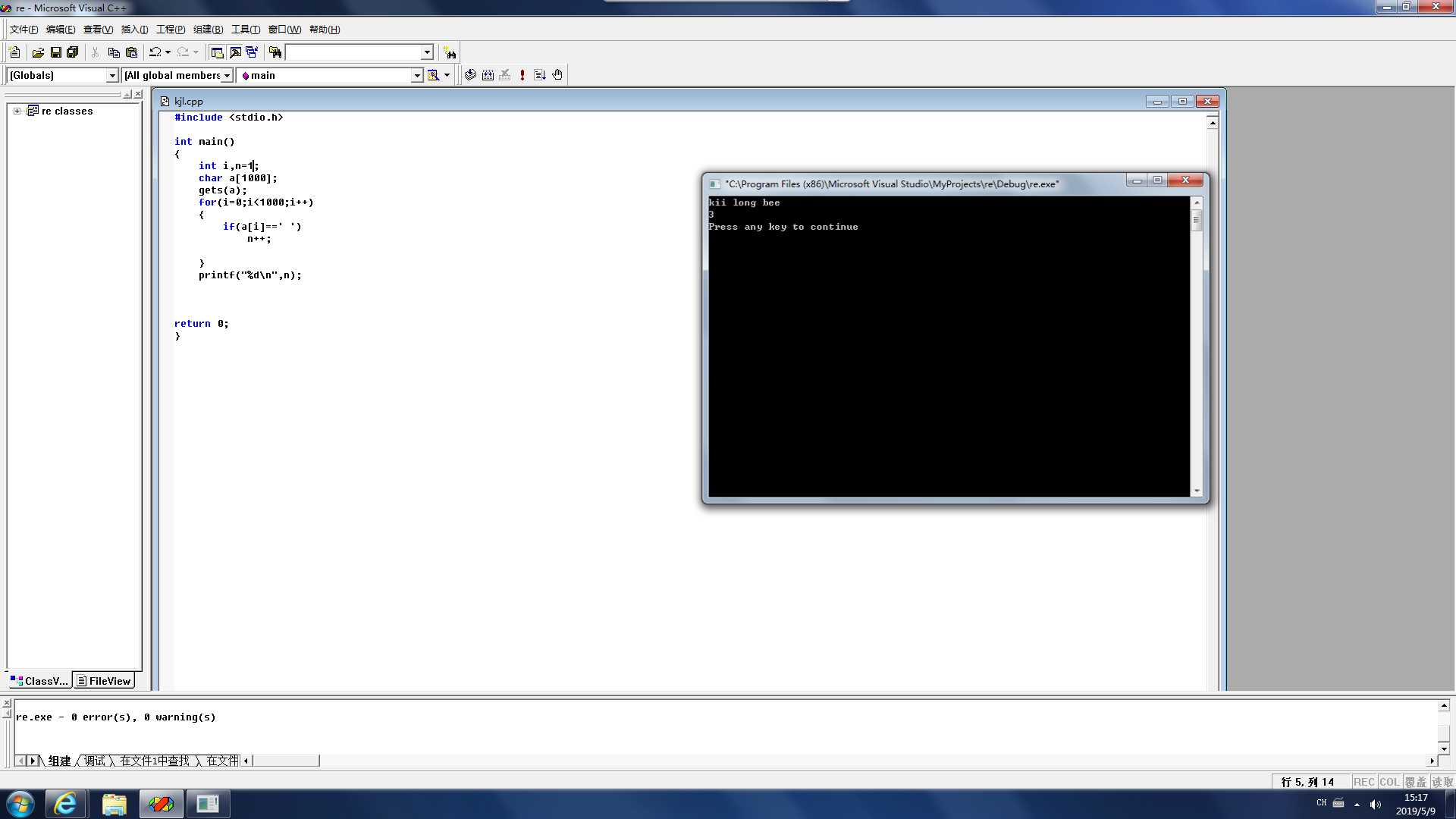Click the gets(a); line in the code
Viewport: 1456px width, 819px height.
click(x=222, y=190)
